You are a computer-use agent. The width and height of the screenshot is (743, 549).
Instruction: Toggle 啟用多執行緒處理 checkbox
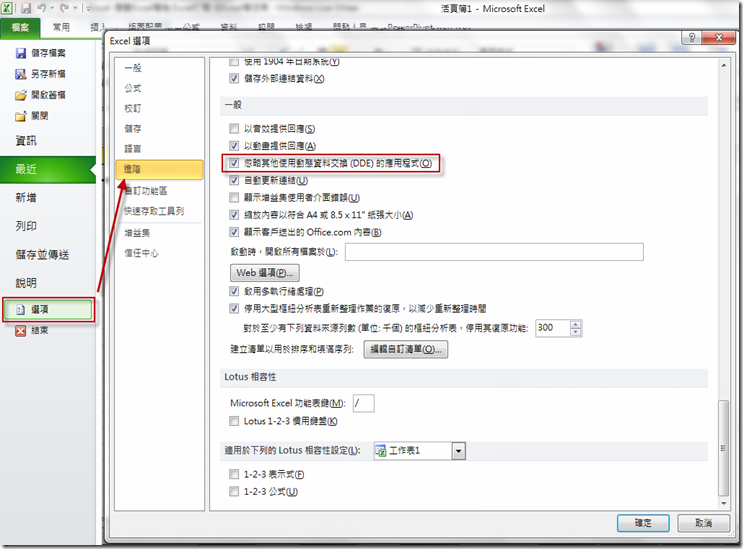tap(234, 291)
